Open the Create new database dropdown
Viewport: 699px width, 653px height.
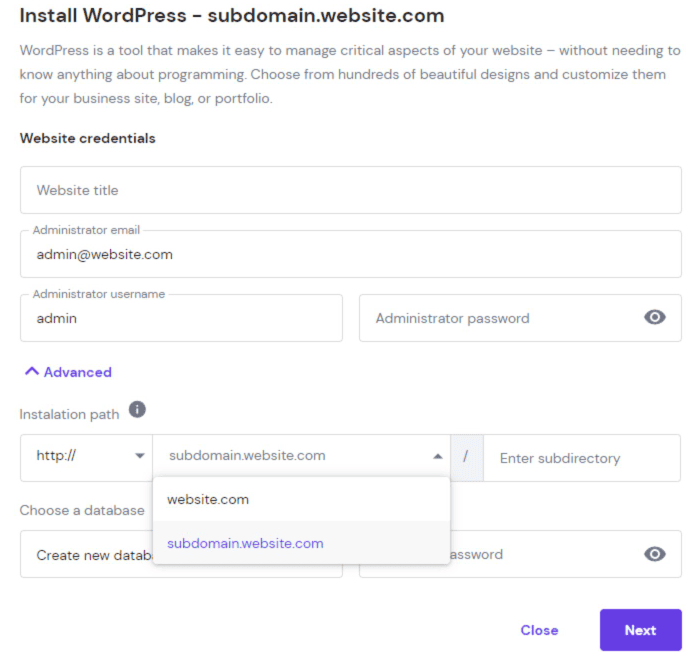click(86, 555)
